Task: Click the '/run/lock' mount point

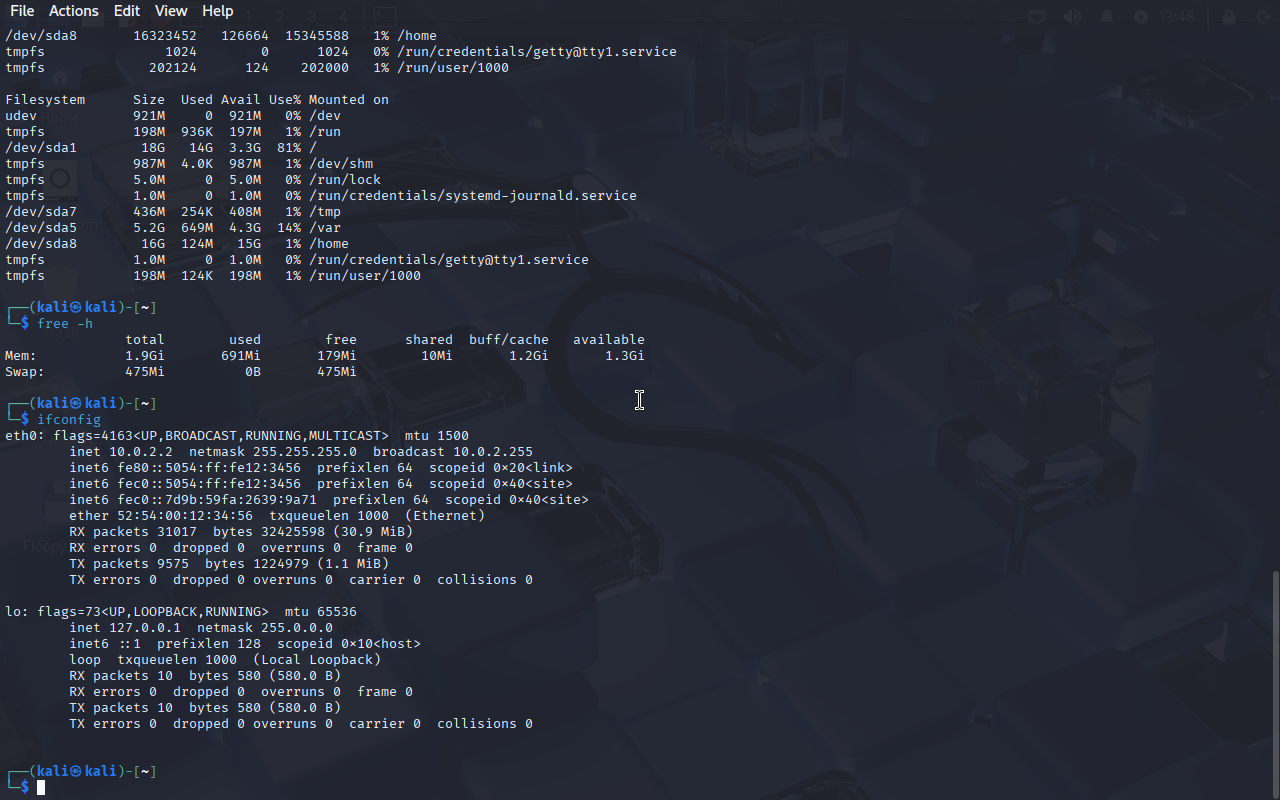Action: coord(345,180)
